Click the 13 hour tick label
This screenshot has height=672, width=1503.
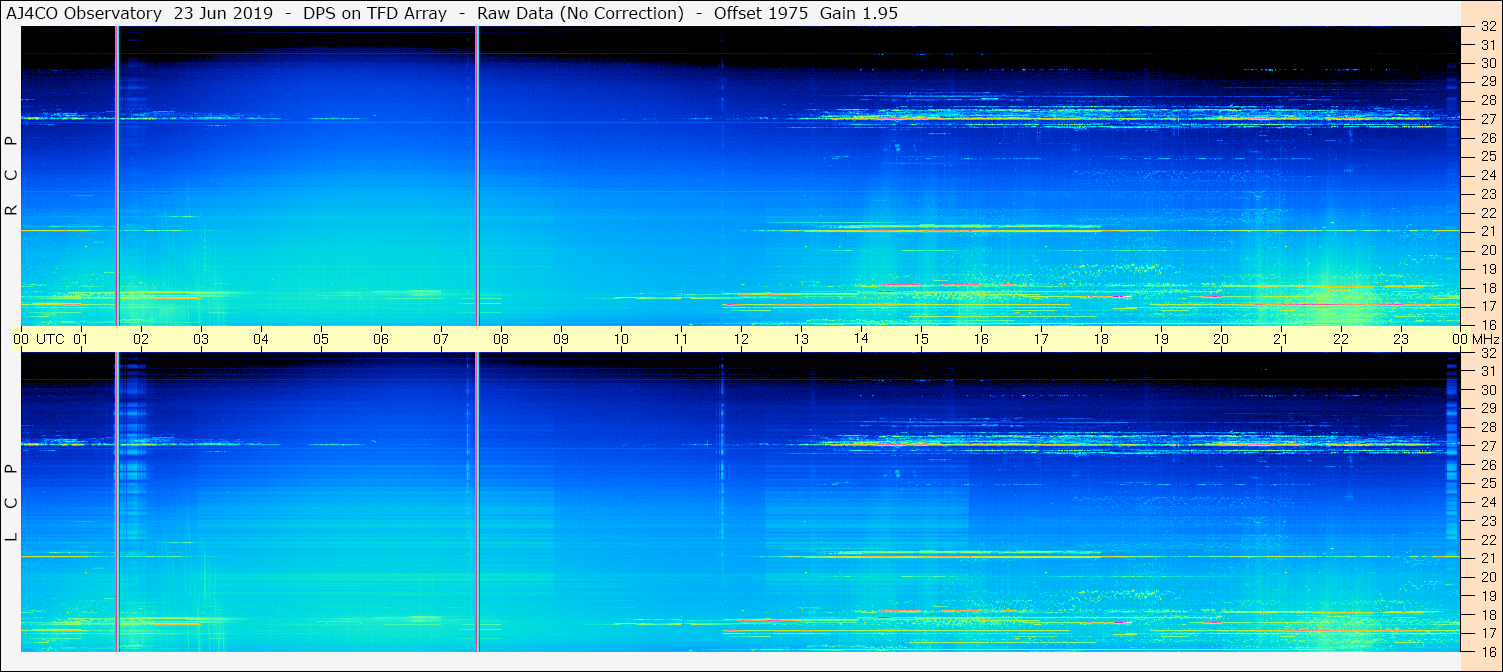coord(801,339)
